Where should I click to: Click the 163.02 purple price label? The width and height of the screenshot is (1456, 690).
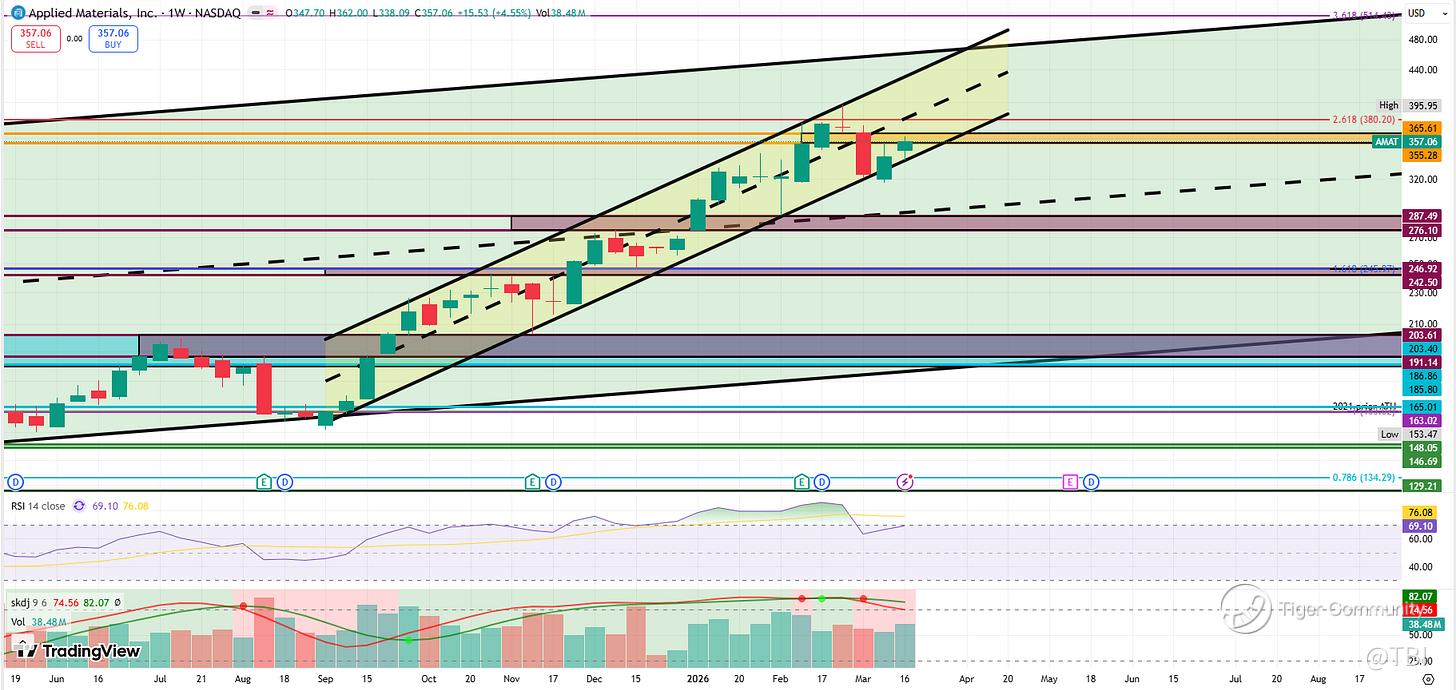tap(1421, 421)
